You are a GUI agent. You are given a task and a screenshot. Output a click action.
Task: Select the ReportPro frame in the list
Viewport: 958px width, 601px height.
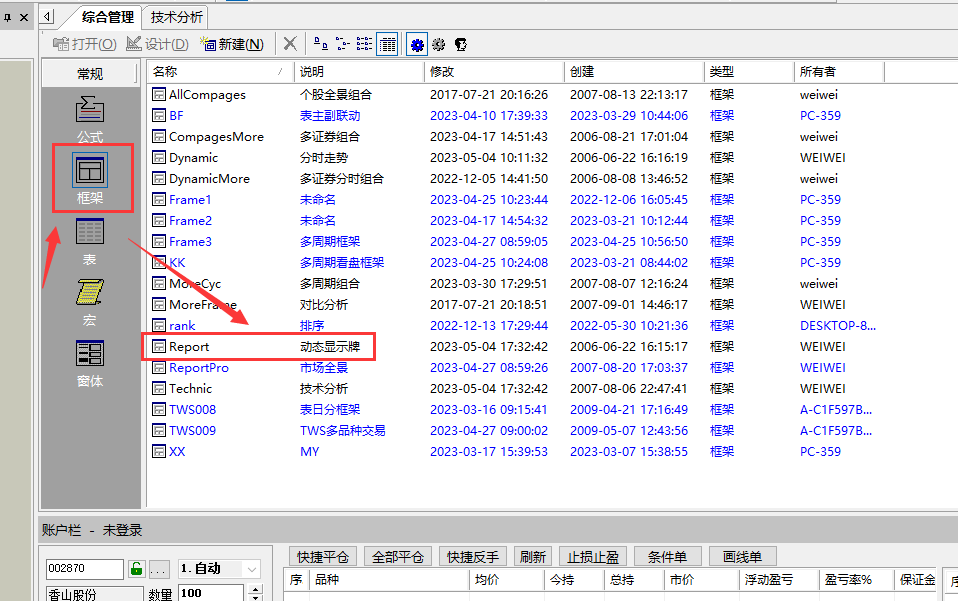[198, 368]
